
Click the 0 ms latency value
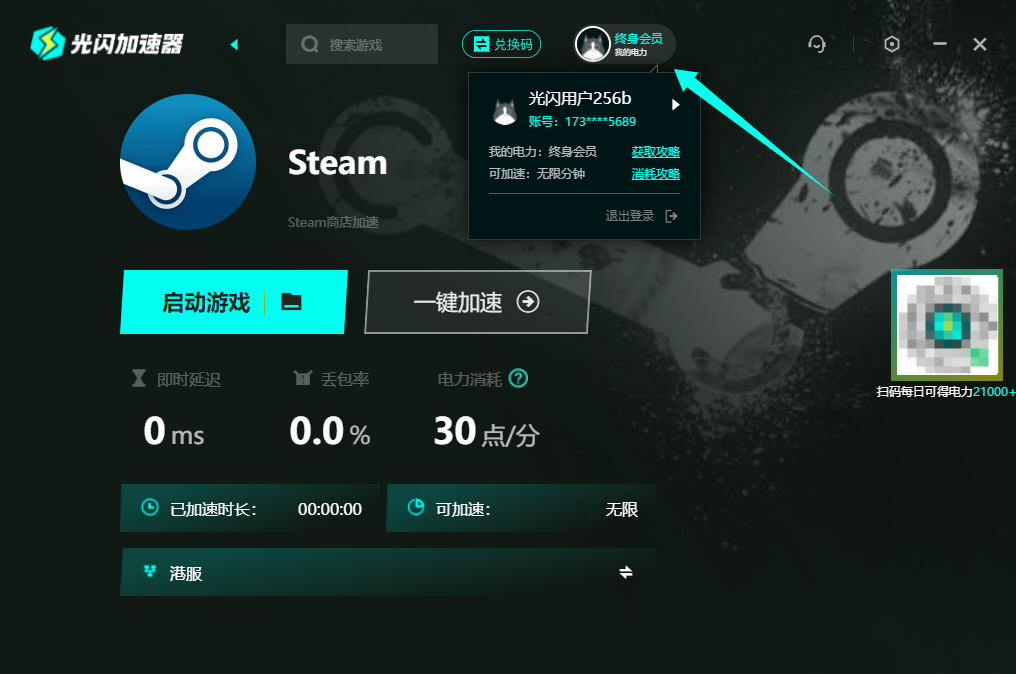pos(174,432)
